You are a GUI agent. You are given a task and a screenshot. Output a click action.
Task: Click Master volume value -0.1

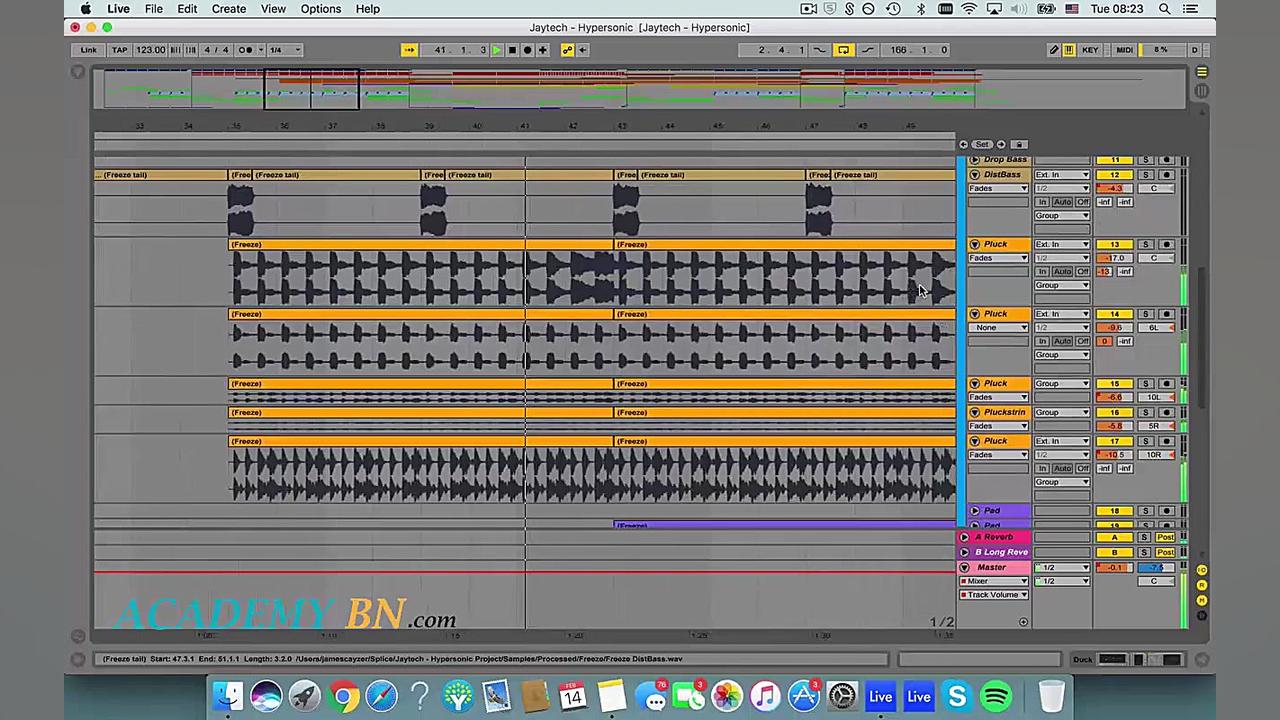pyautogui.click(x=1114, y=568)
